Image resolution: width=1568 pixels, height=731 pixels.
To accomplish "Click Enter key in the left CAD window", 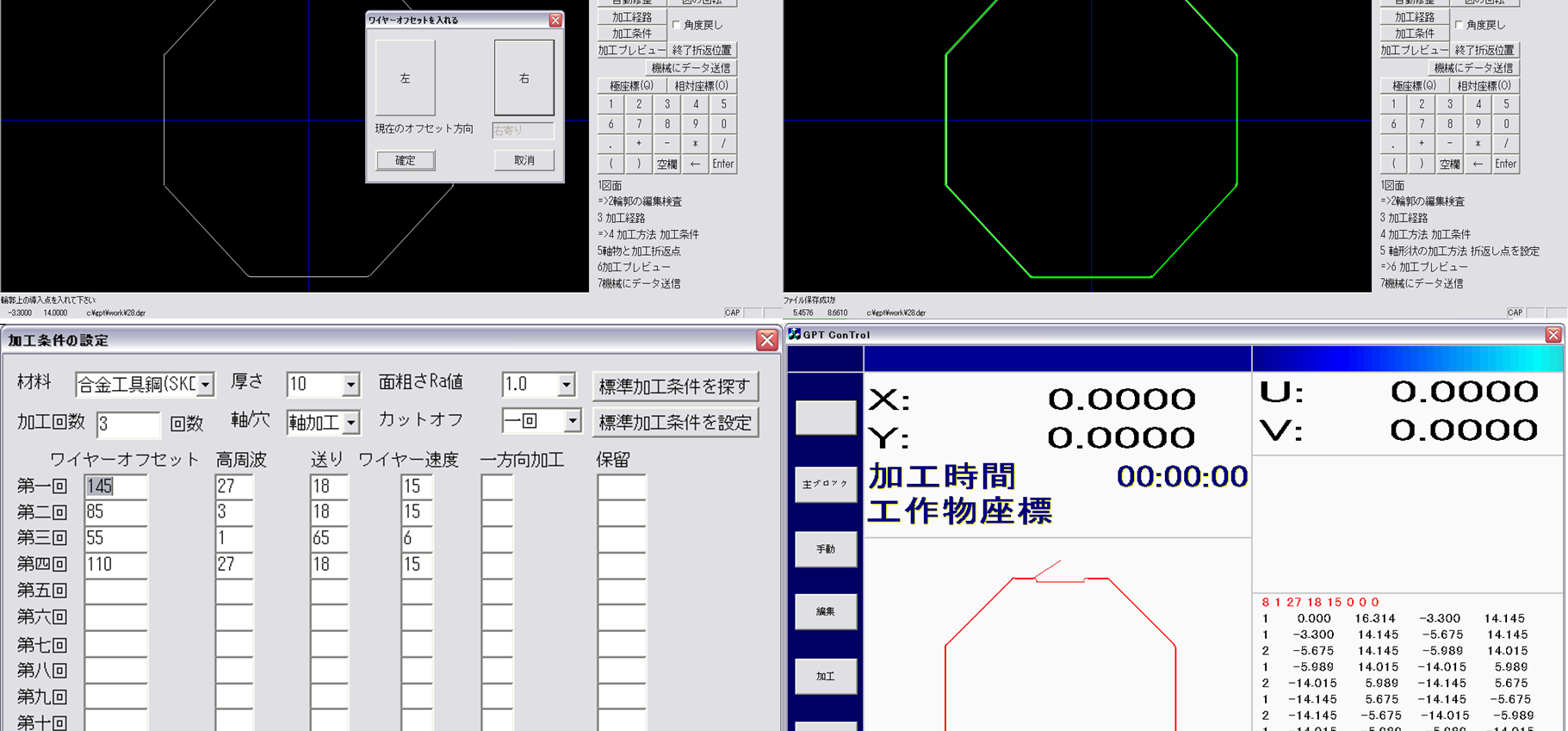I will tap(723, 164).
